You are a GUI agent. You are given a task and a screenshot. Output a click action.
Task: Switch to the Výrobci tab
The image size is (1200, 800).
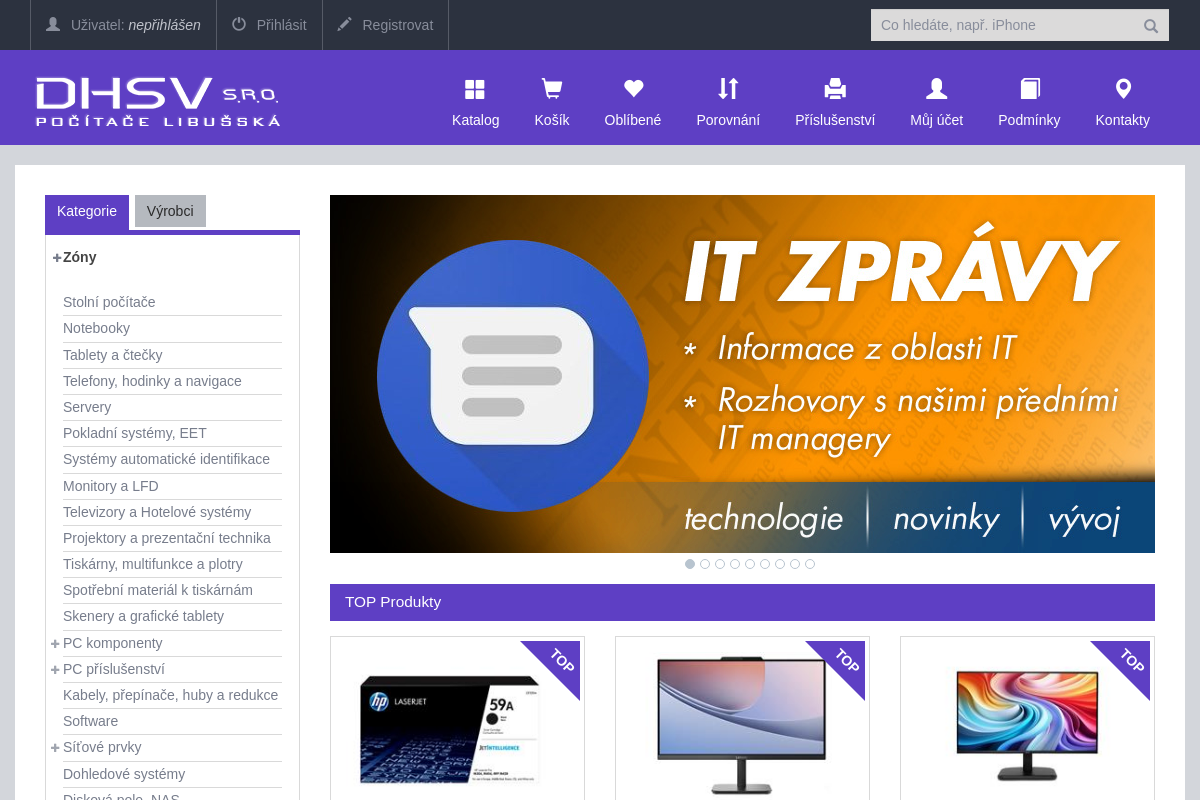[x=170, y=211]
